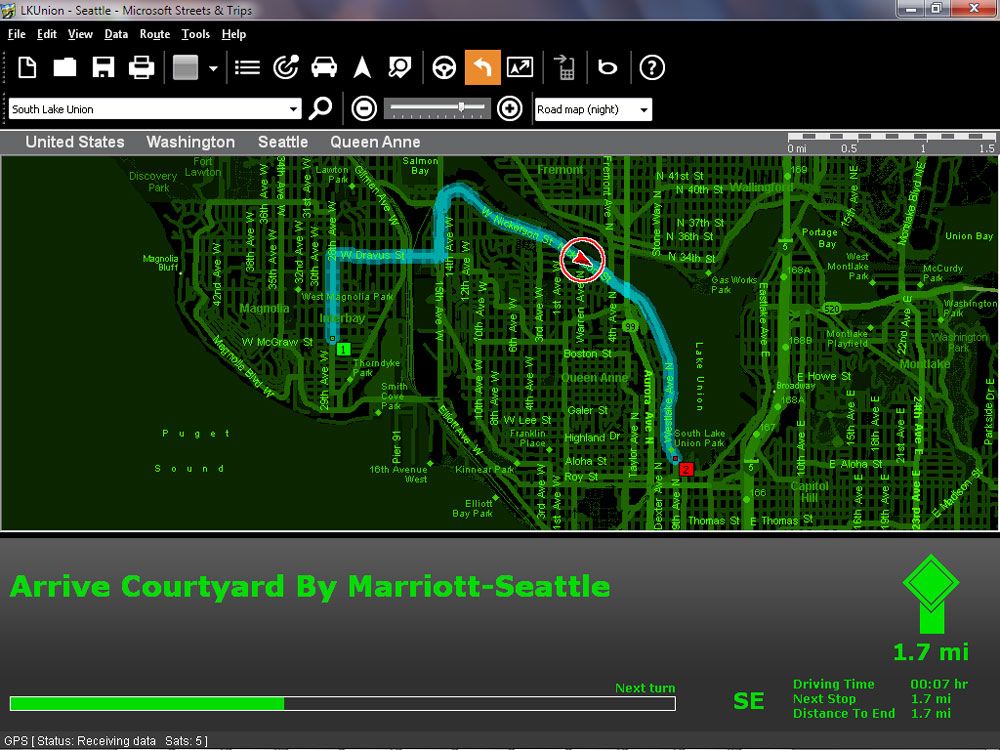Zoom in with the plus button
Screen dimensions: 1000x750
(x=509, y=108)
